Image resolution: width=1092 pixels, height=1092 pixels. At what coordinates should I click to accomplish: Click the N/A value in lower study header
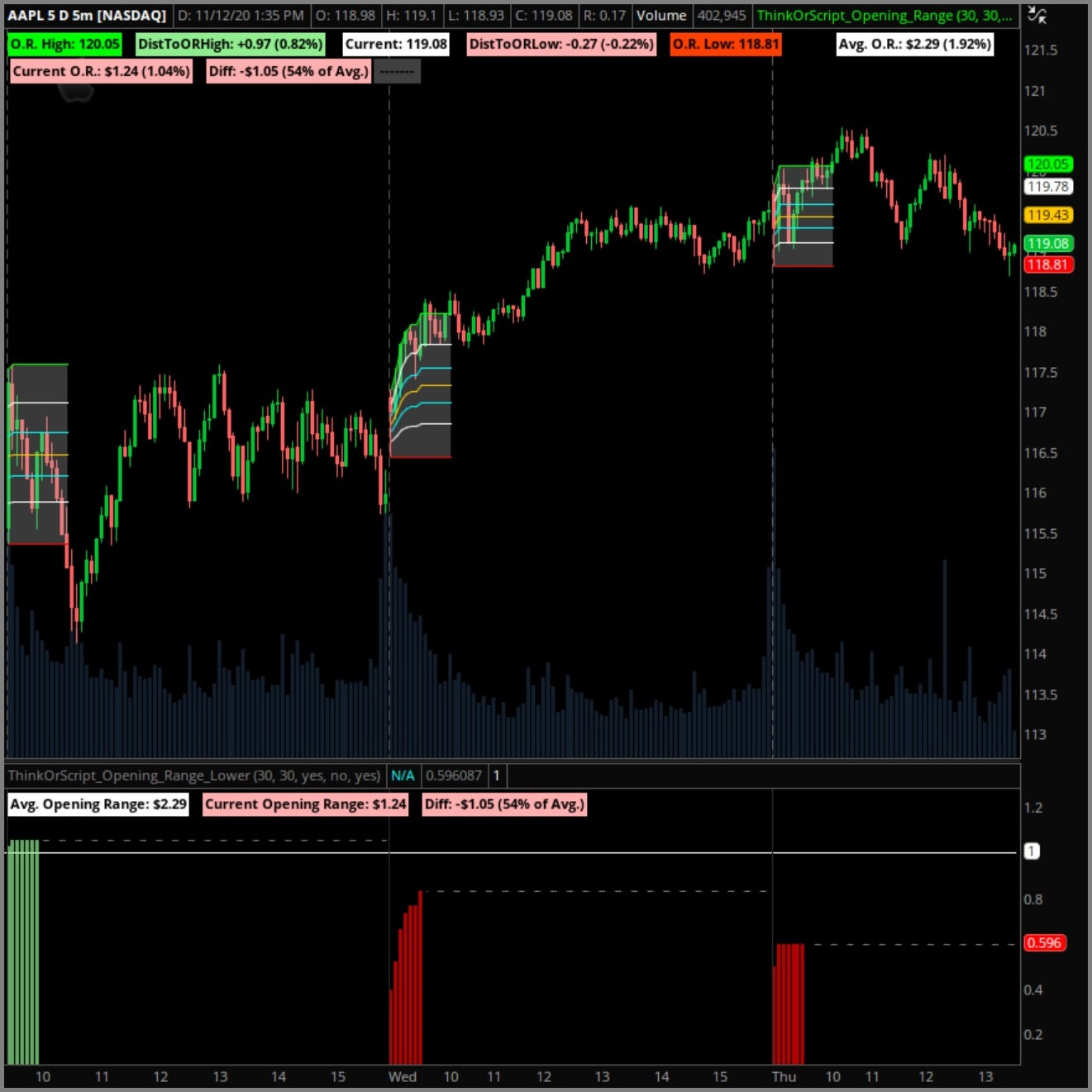[x=403, y=775]
